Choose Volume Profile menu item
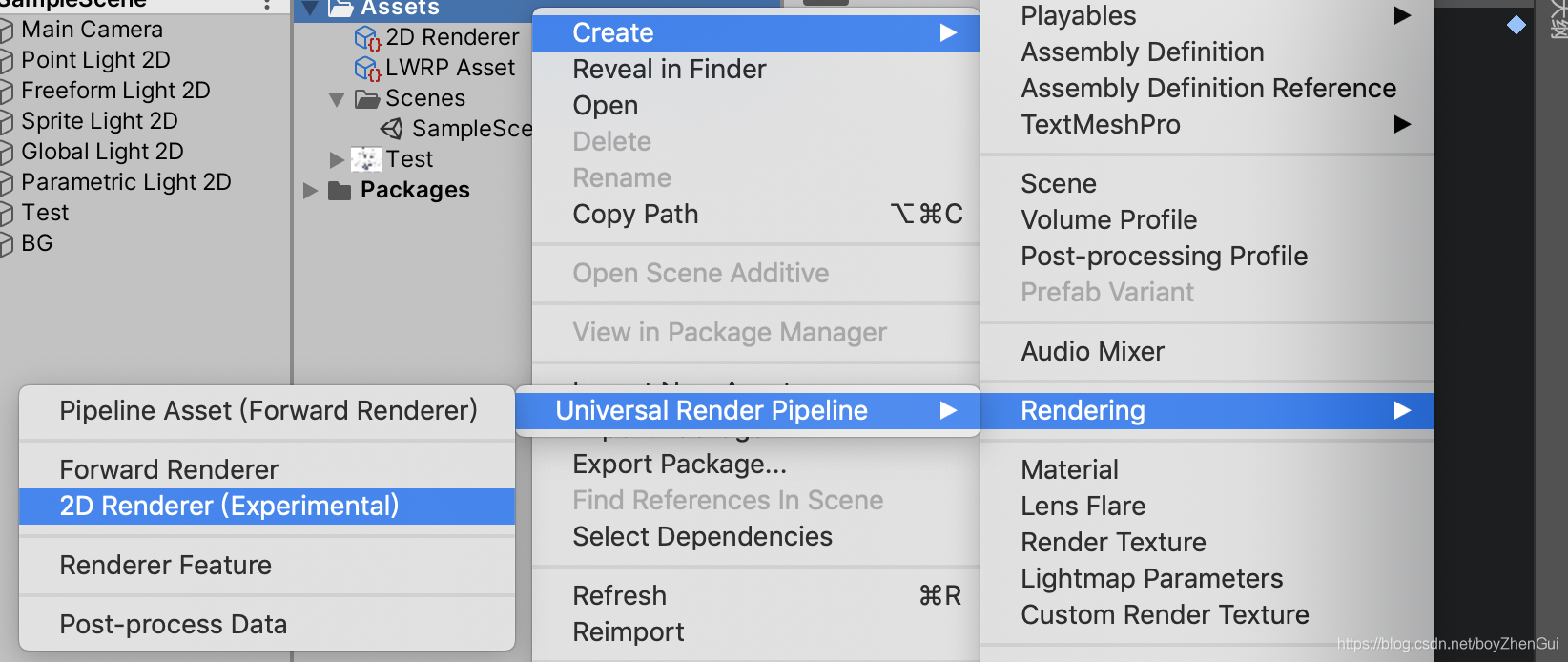Image resolution: width=1568 pixels, height=662 pixels. pyautogui.click(x=1207, y=219)
